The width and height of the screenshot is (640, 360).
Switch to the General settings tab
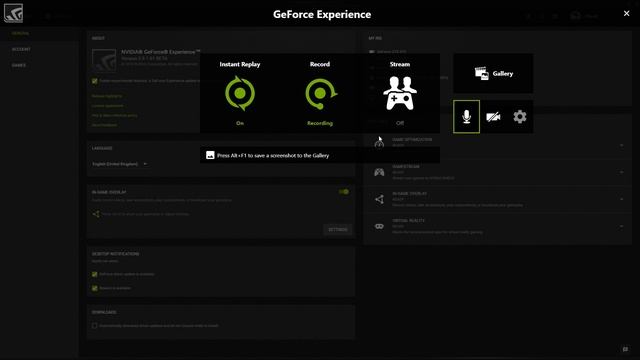click(x=20, y=33)
